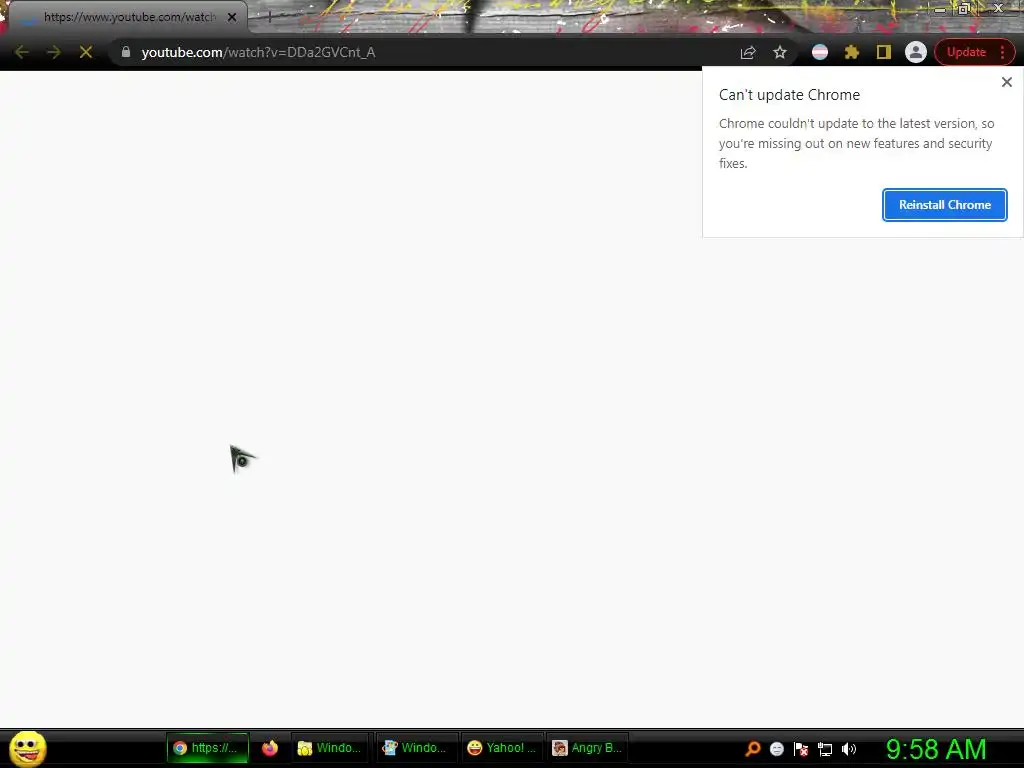Open the round white tray icon
The image size is (1024, 768).
(776, 748)
